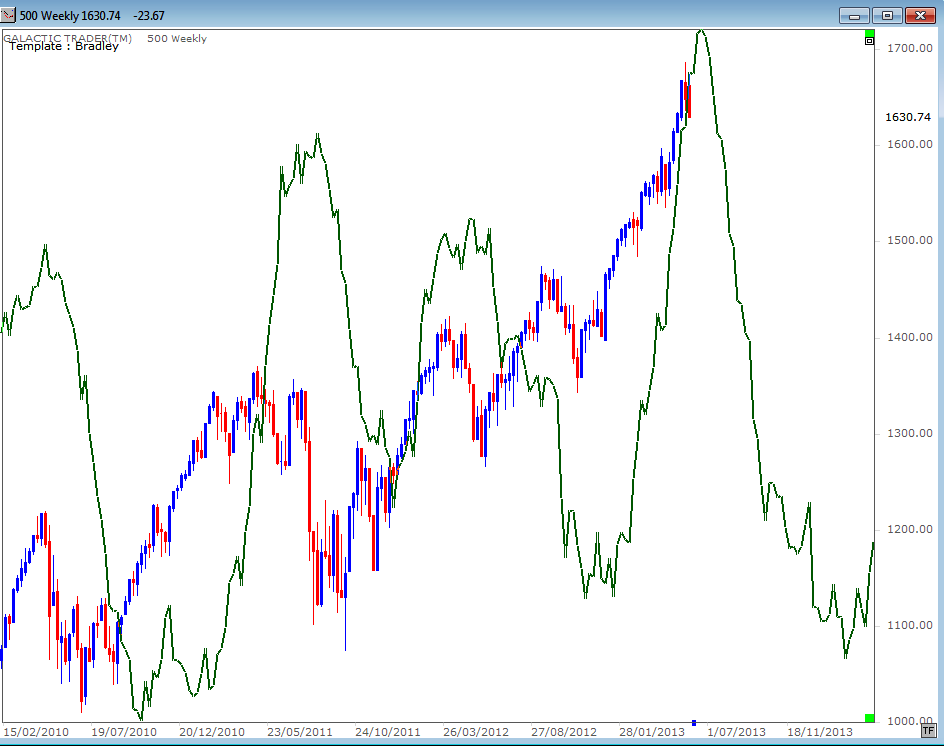Viewport: 944px width, 746px height.
Task: Click the 19/07/2010 date axis label
Action: pos(124,732)
